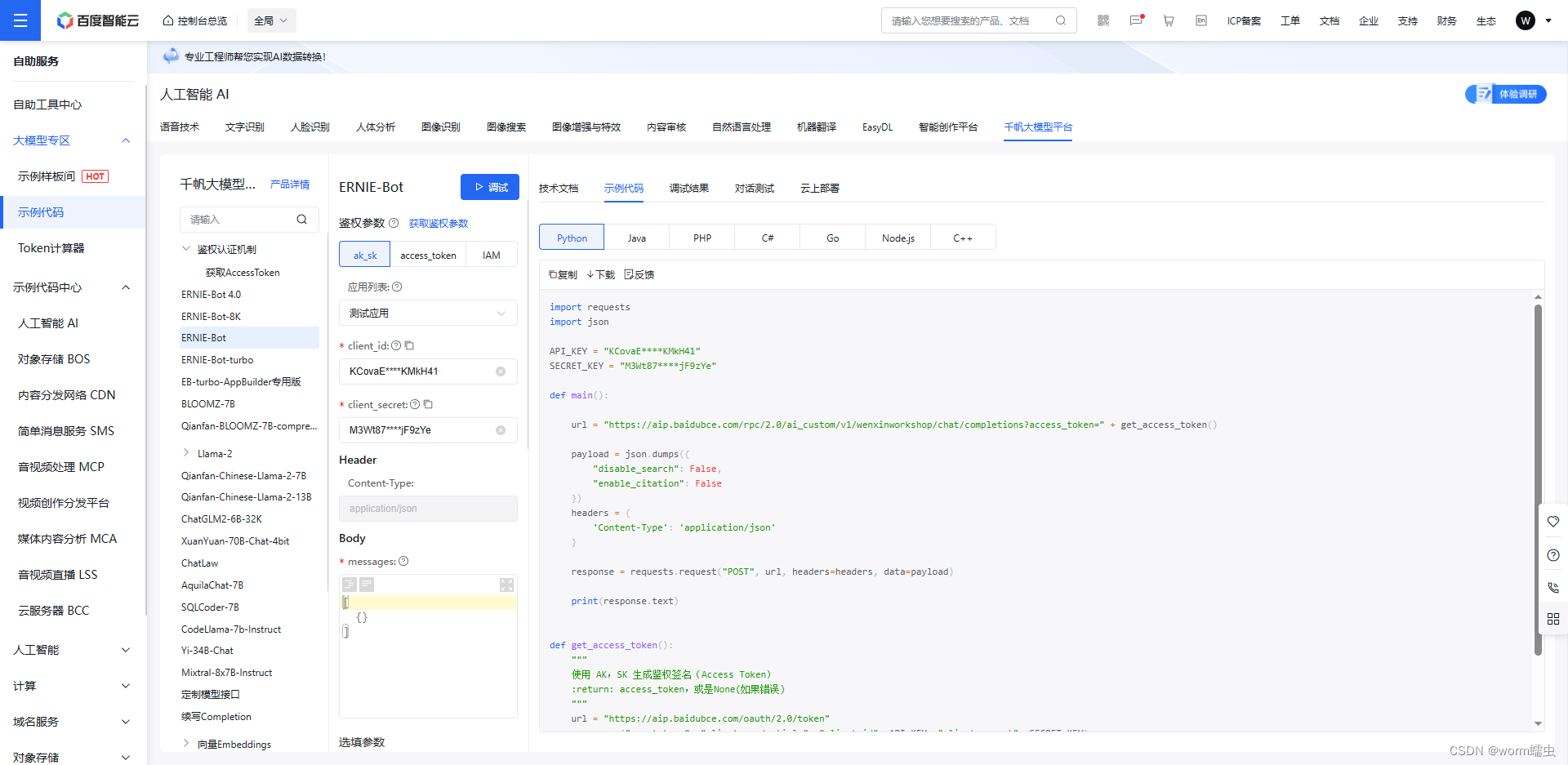Open the EasyDL category tab
1568x765 pixels.
[x=878, y=127]
